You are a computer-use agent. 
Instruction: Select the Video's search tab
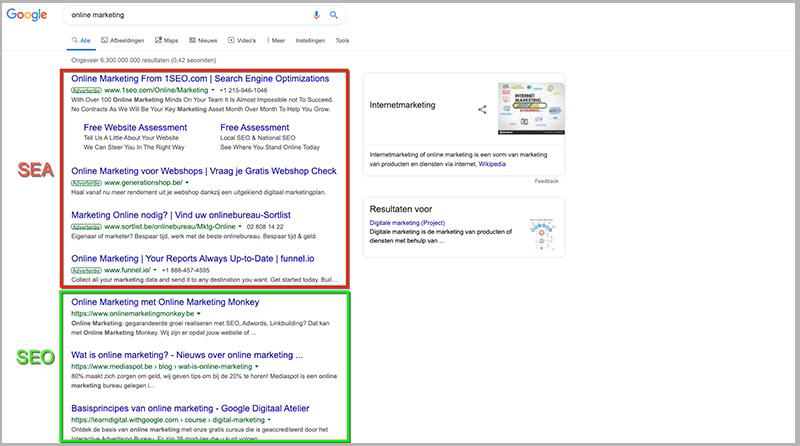pyautogui.click(x=242, y=41)
